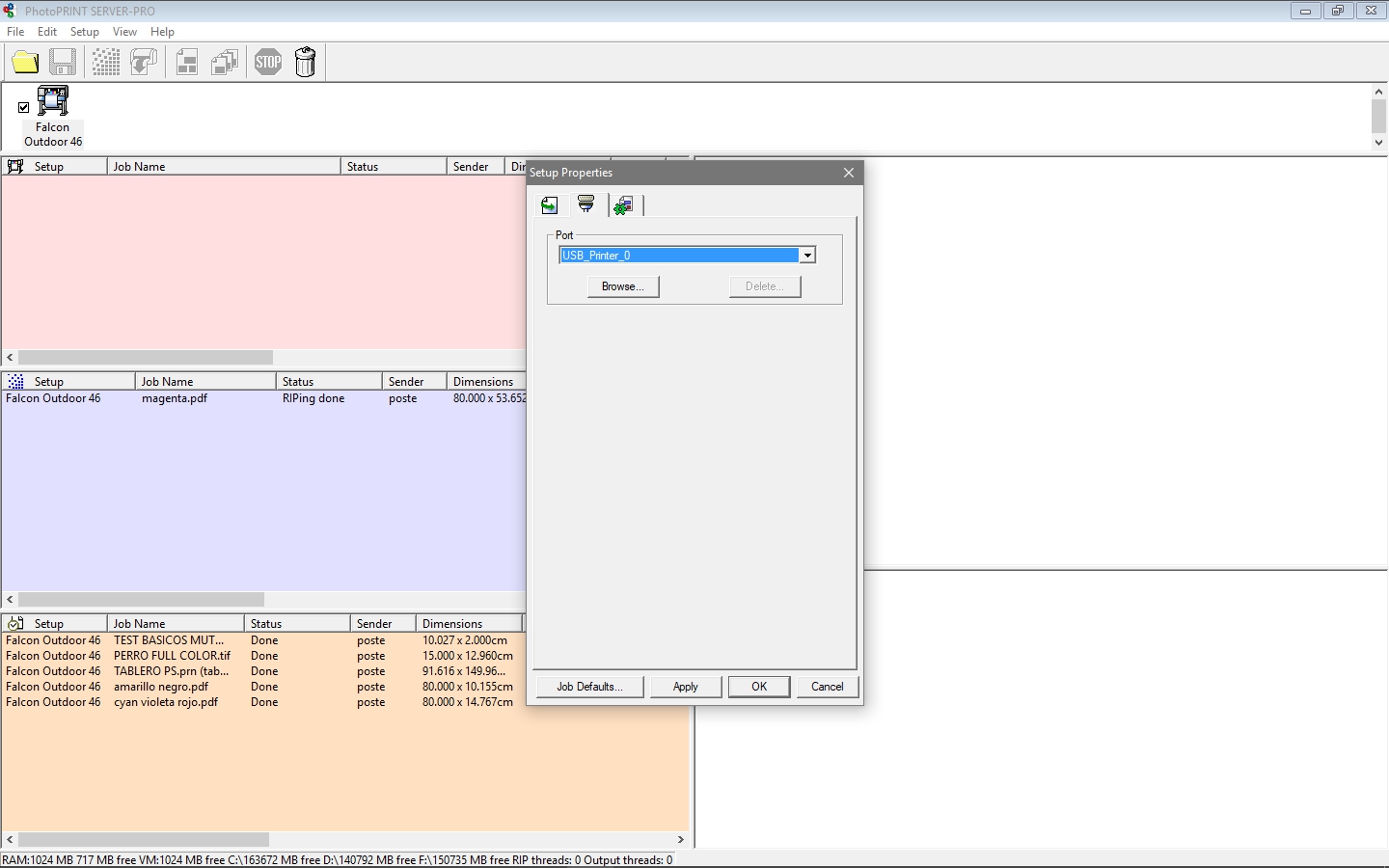
Task: Select the Falcon Outdoor 46 printer icon
Action: pos(53,101)
